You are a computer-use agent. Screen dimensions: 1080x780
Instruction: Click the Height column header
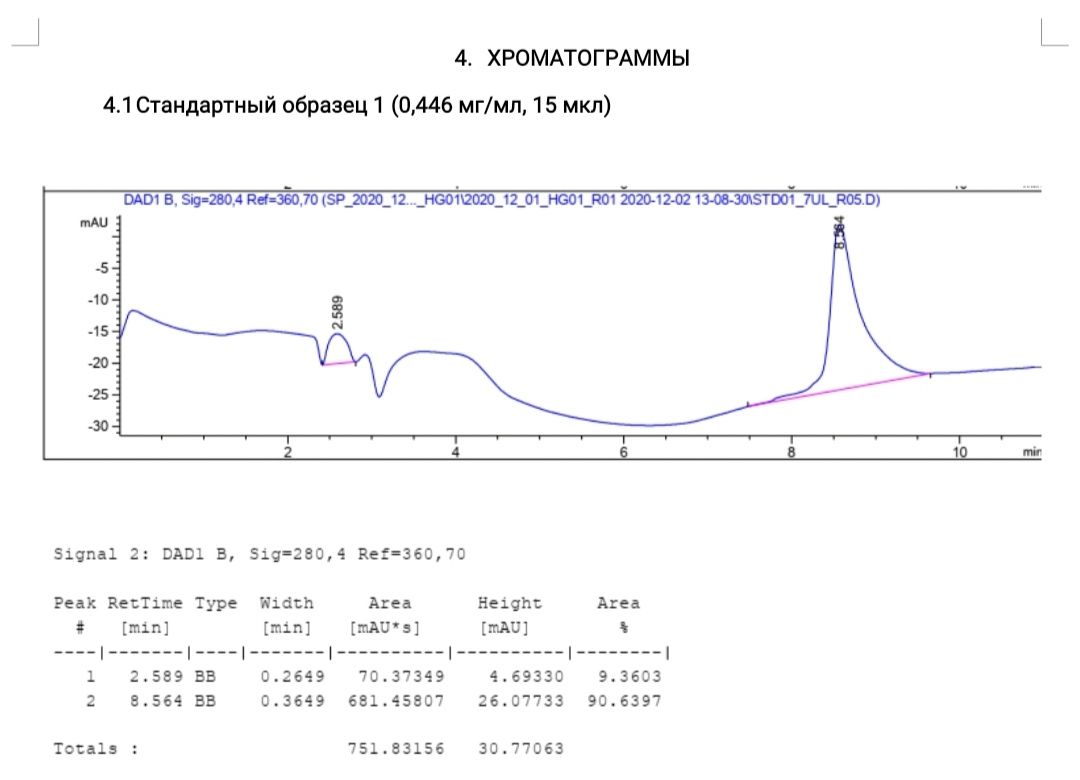[x=509, y=603]
